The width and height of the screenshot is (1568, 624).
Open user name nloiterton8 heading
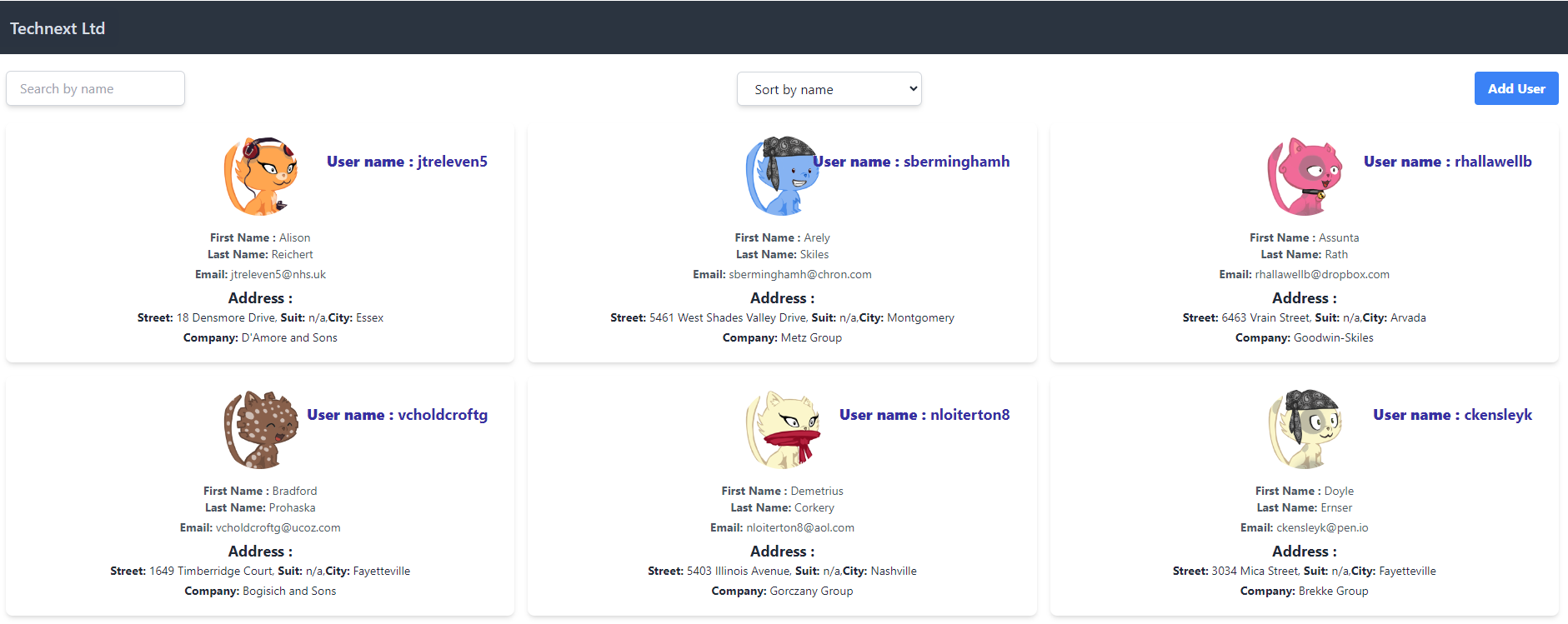coord(924,415)
